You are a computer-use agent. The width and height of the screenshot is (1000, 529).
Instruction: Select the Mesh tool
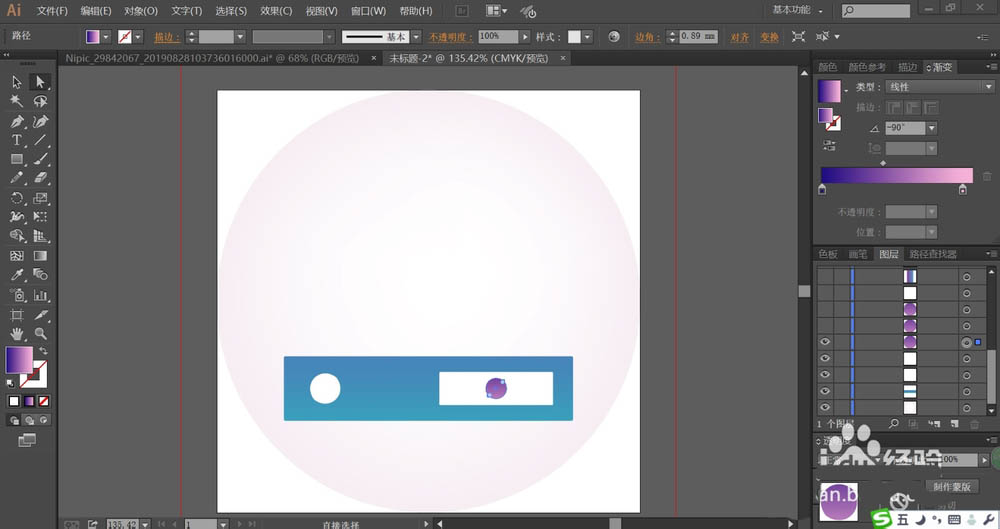[17, 256]
